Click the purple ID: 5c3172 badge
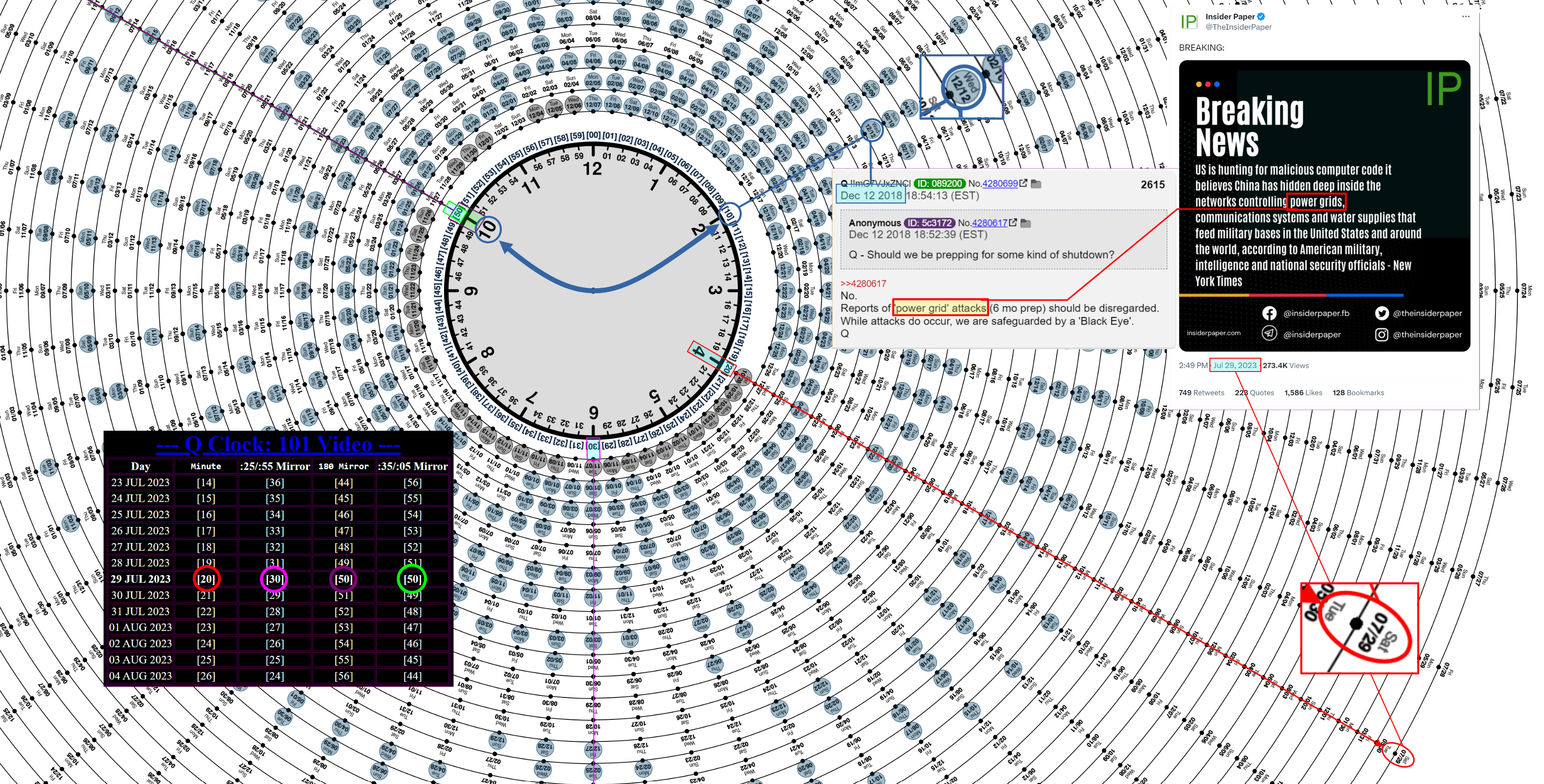1544x784 pixels. [x=929, y=223]
